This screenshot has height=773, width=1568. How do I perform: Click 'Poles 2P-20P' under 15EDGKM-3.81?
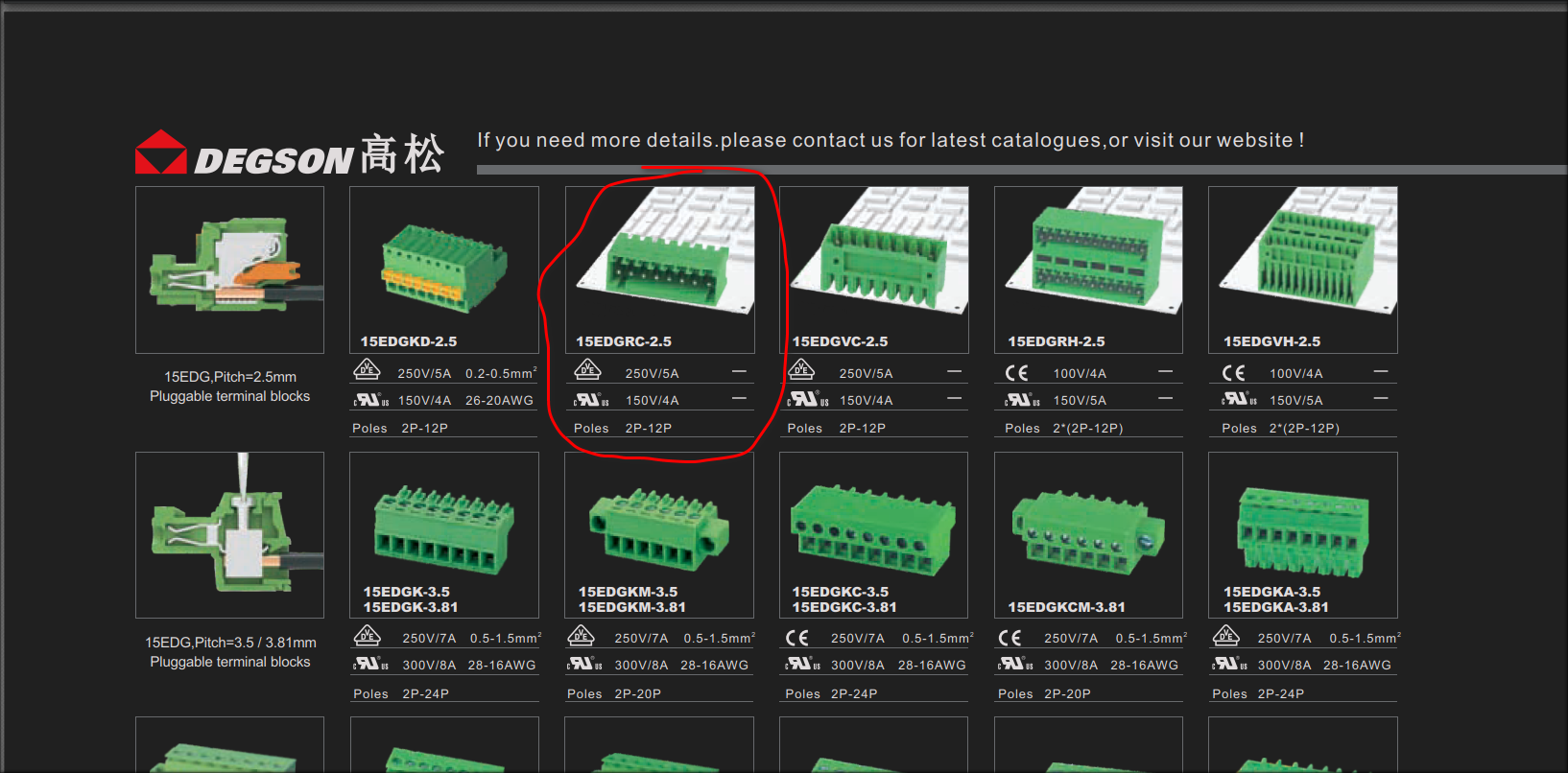coord(614,694)
